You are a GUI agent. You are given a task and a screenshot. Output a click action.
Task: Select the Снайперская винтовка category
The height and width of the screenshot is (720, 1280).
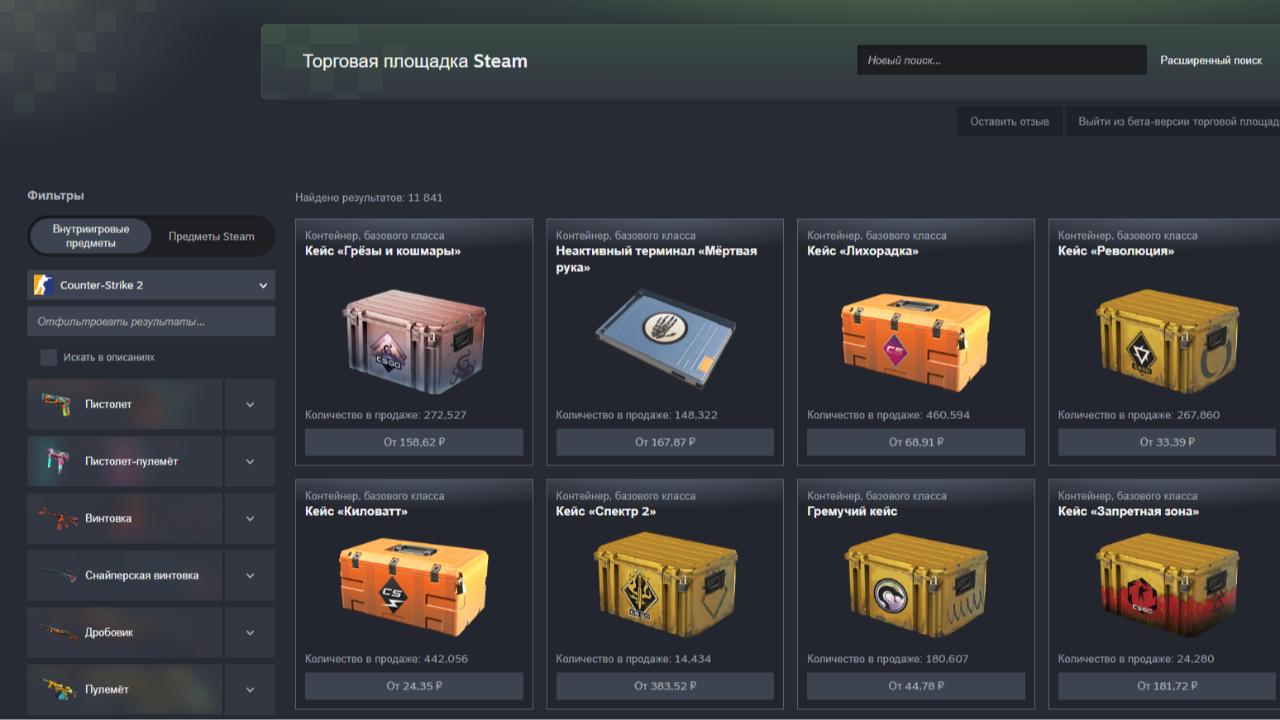click(x=124, y=576)
